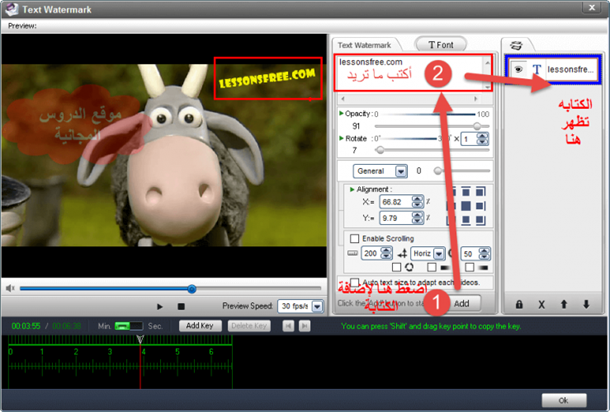Align watermark to middle right
610x412 pixels.
click(481, 206)
